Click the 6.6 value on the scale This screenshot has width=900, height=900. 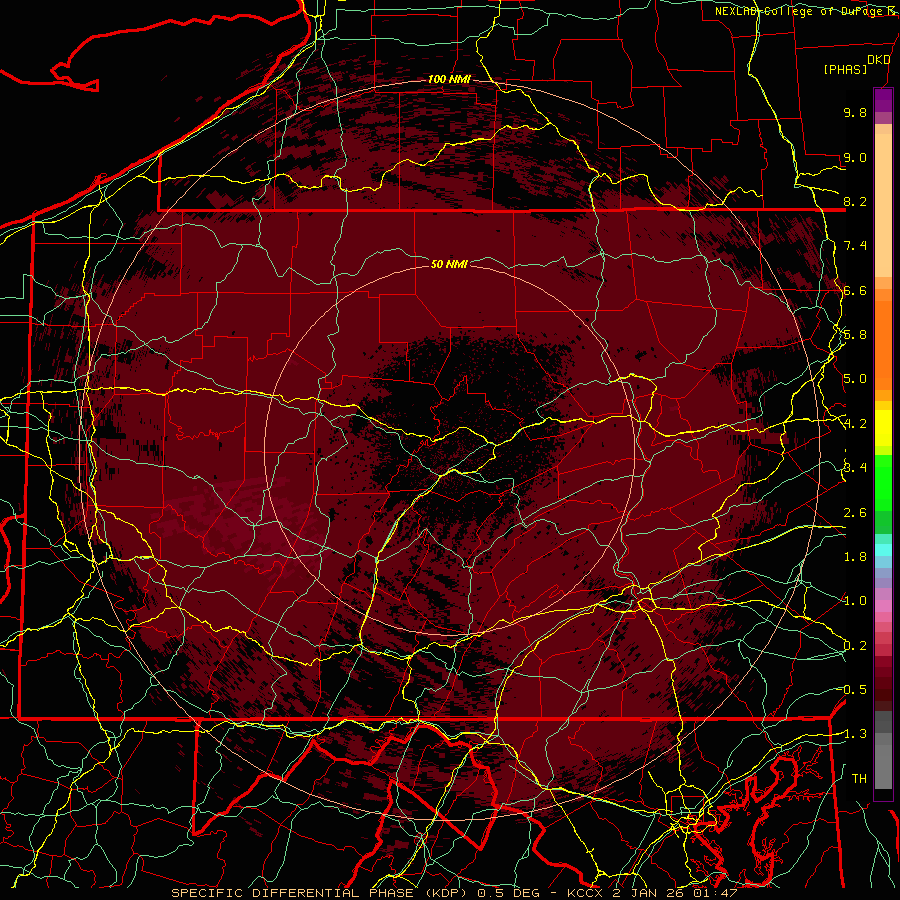[855, 290]
